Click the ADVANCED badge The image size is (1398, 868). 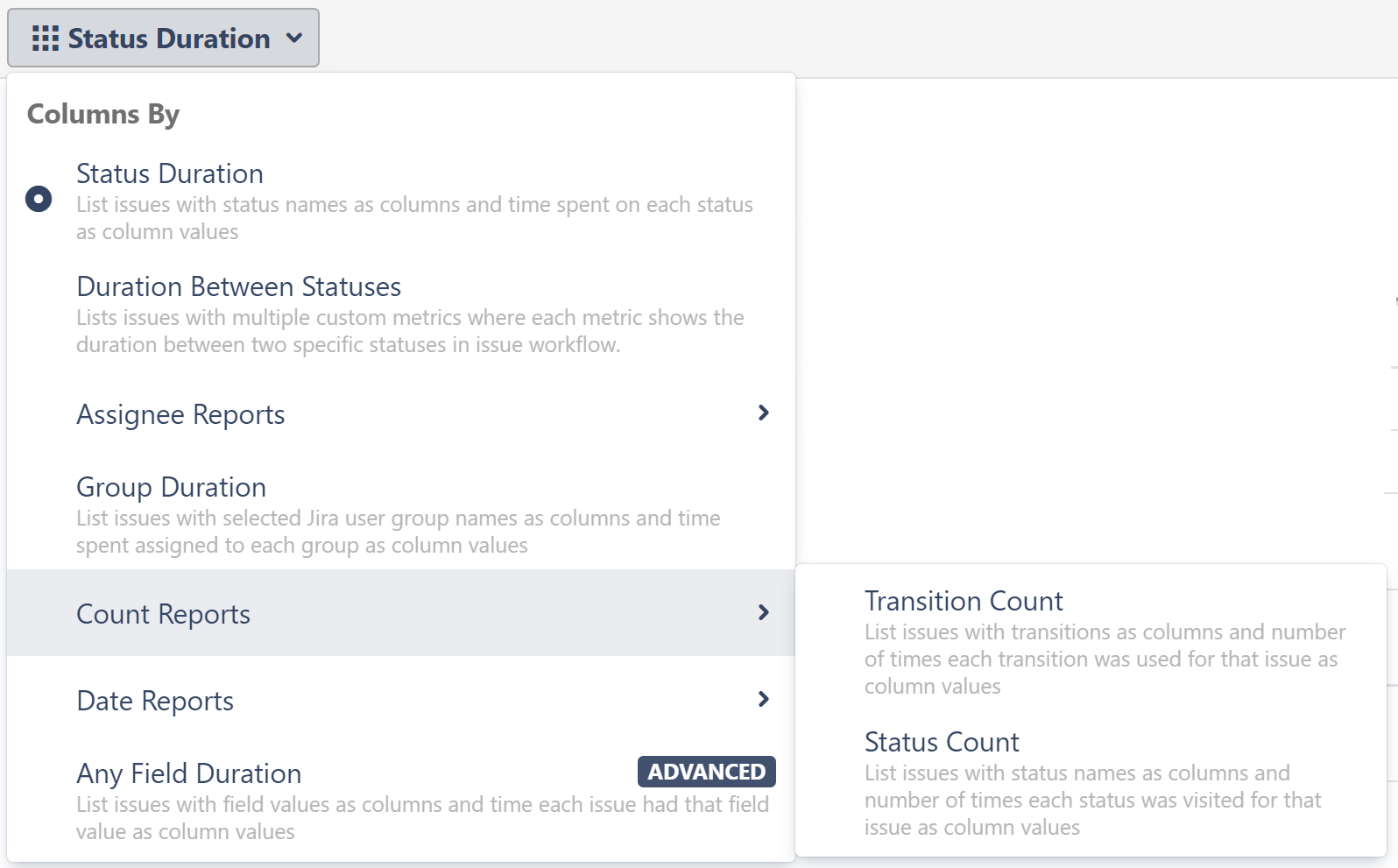coord(706,772)
